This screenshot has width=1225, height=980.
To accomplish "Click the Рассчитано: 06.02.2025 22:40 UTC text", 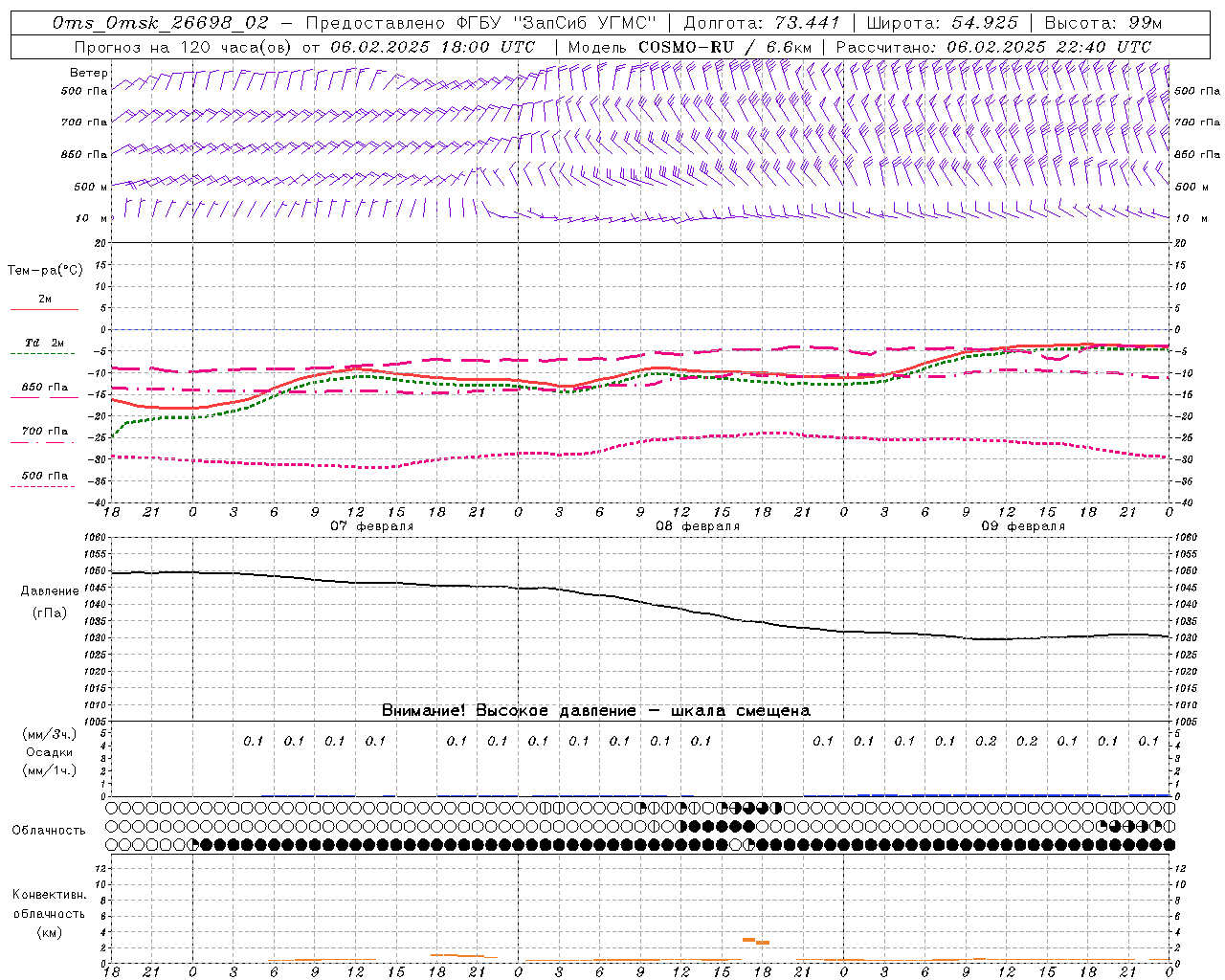I will pyautogui.click(x=993, y=47).
